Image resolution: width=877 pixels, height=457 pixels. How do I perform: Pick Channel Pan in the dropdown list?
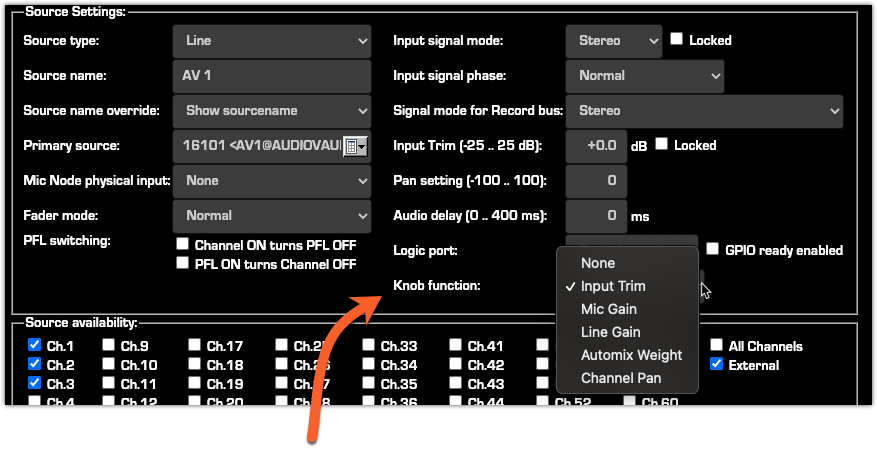point(621,378)
